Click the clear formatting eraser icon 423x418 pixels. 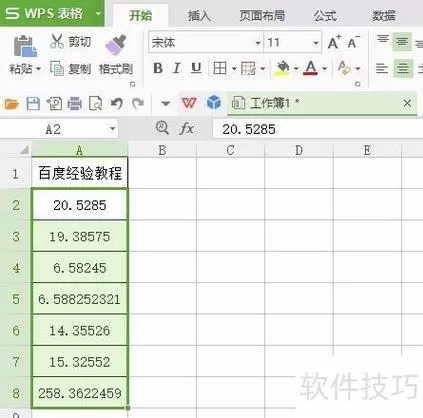tap(344, 68)
